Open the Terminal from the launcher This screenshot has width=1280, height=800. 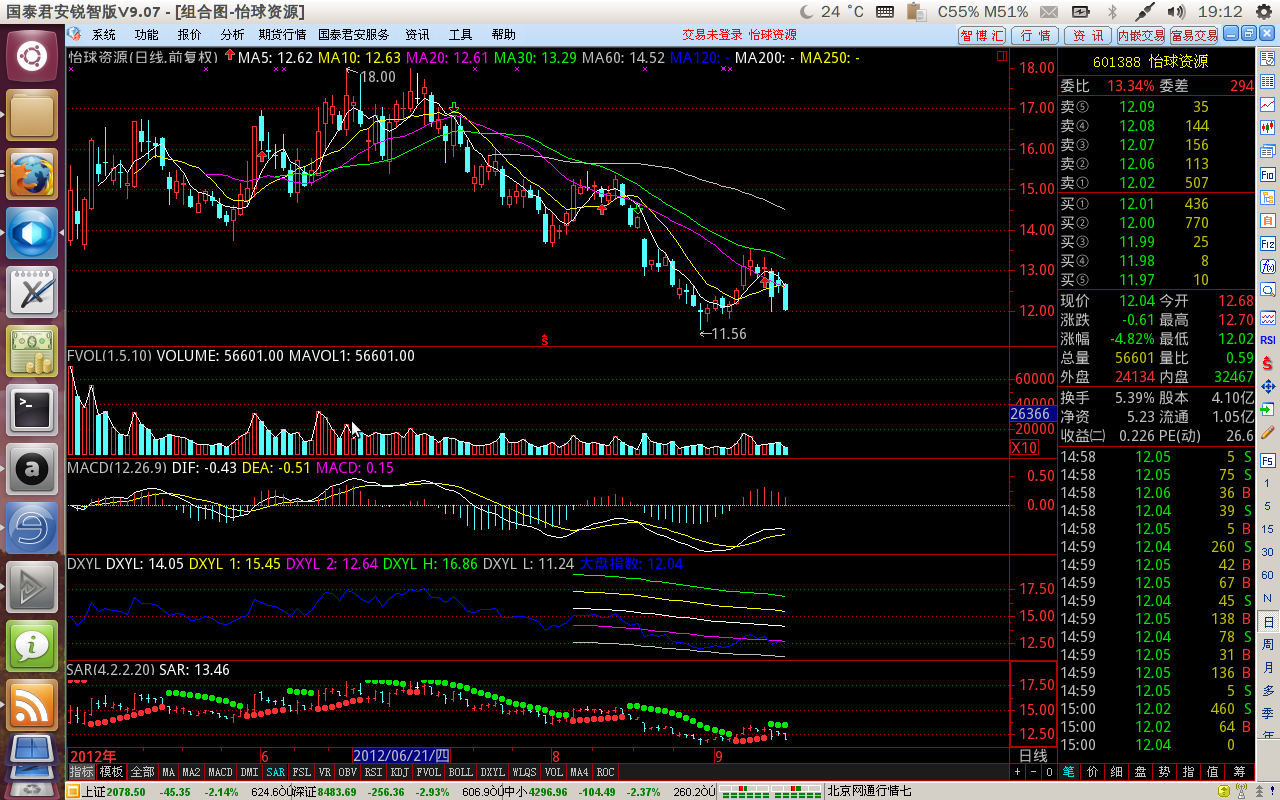[x=33, y=409]
